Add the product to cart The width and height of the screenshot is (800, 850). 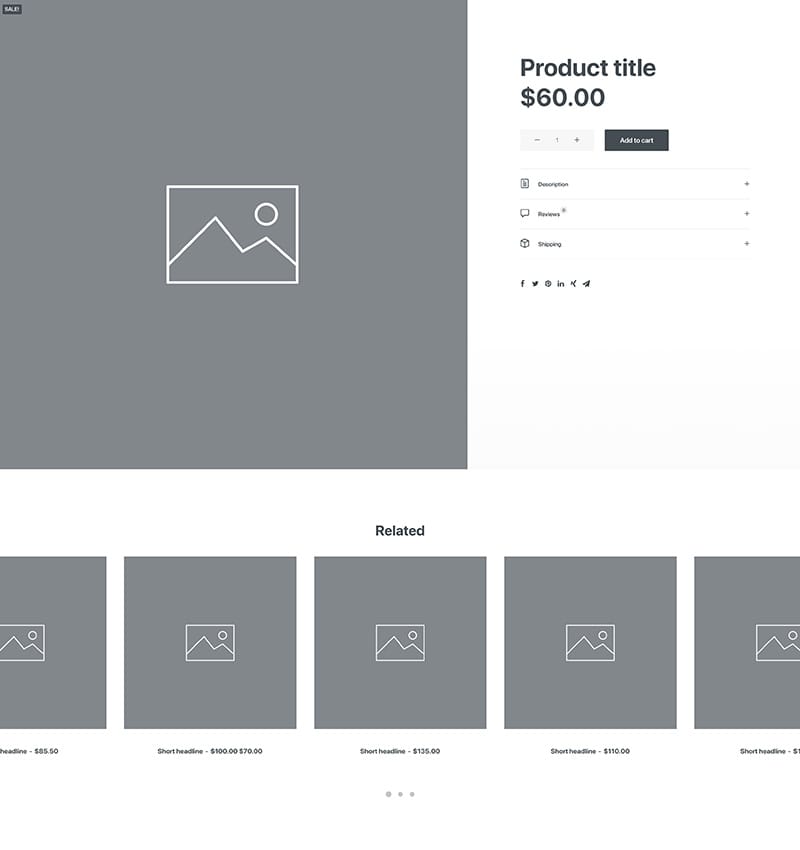click(636, 140)
